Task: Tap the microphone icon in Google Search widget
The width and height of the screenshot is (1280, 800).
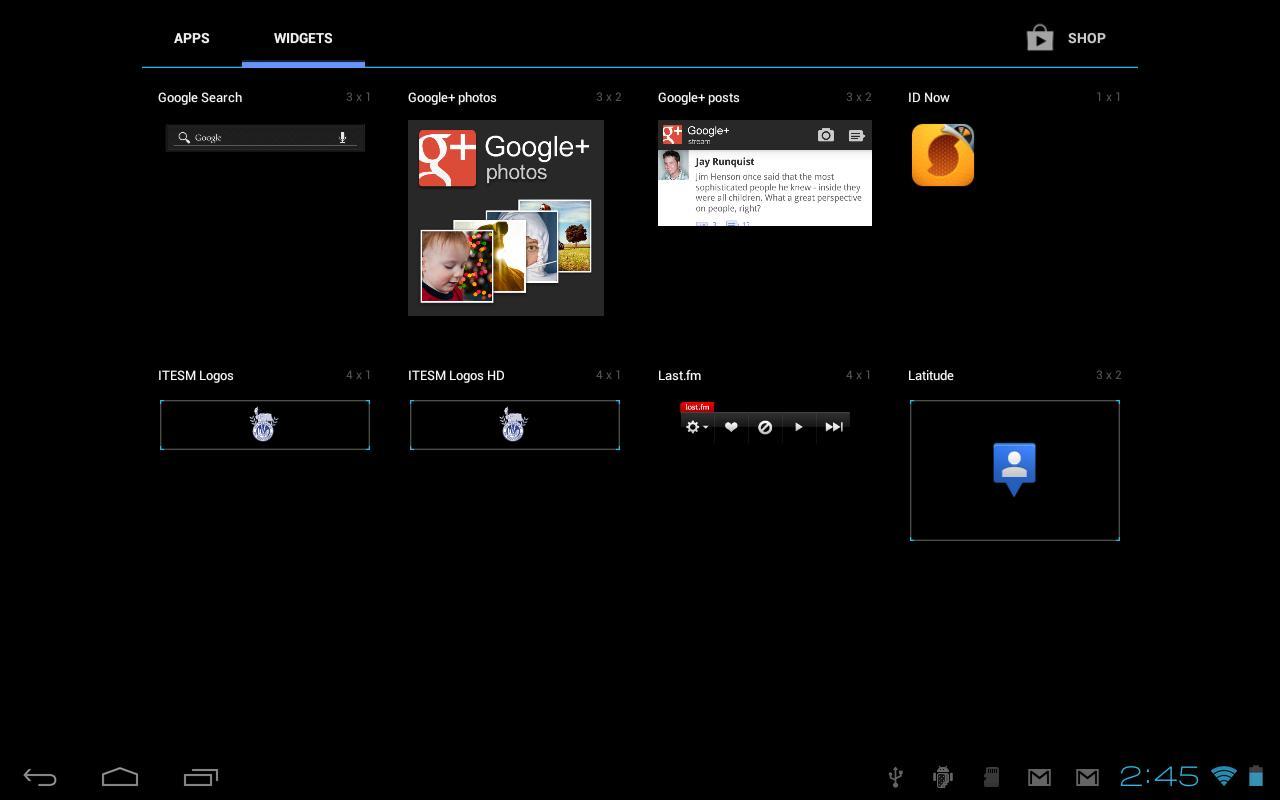Action: click(x=342, y=137)
